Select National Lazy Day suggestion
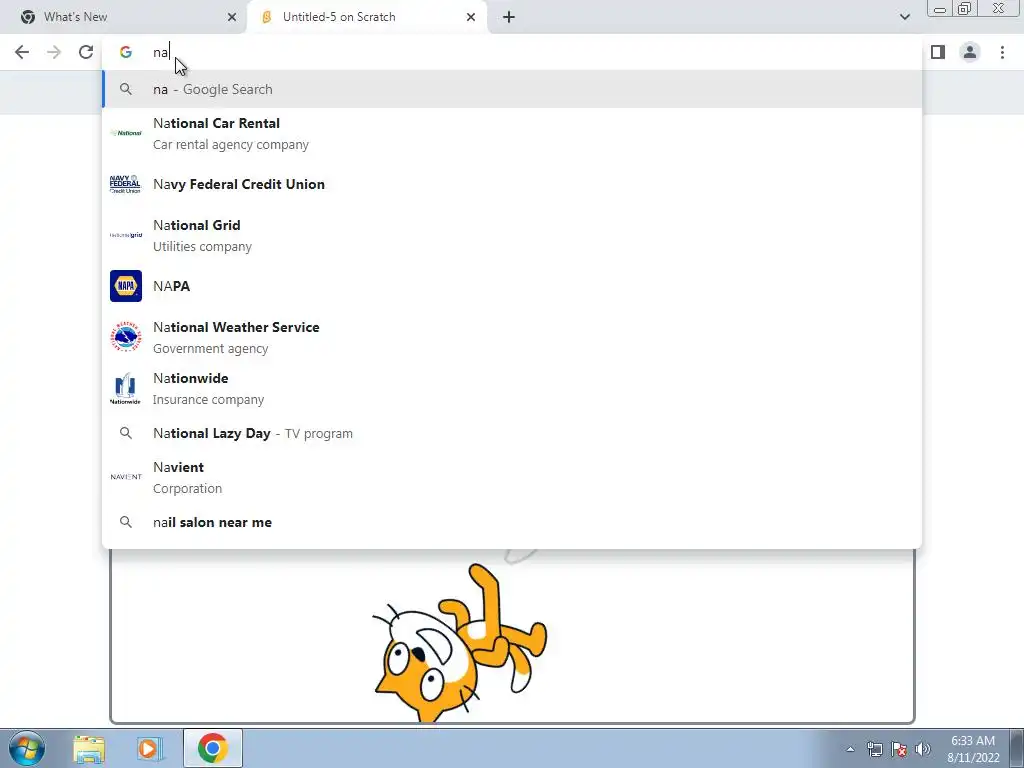 tap(512, 433)
